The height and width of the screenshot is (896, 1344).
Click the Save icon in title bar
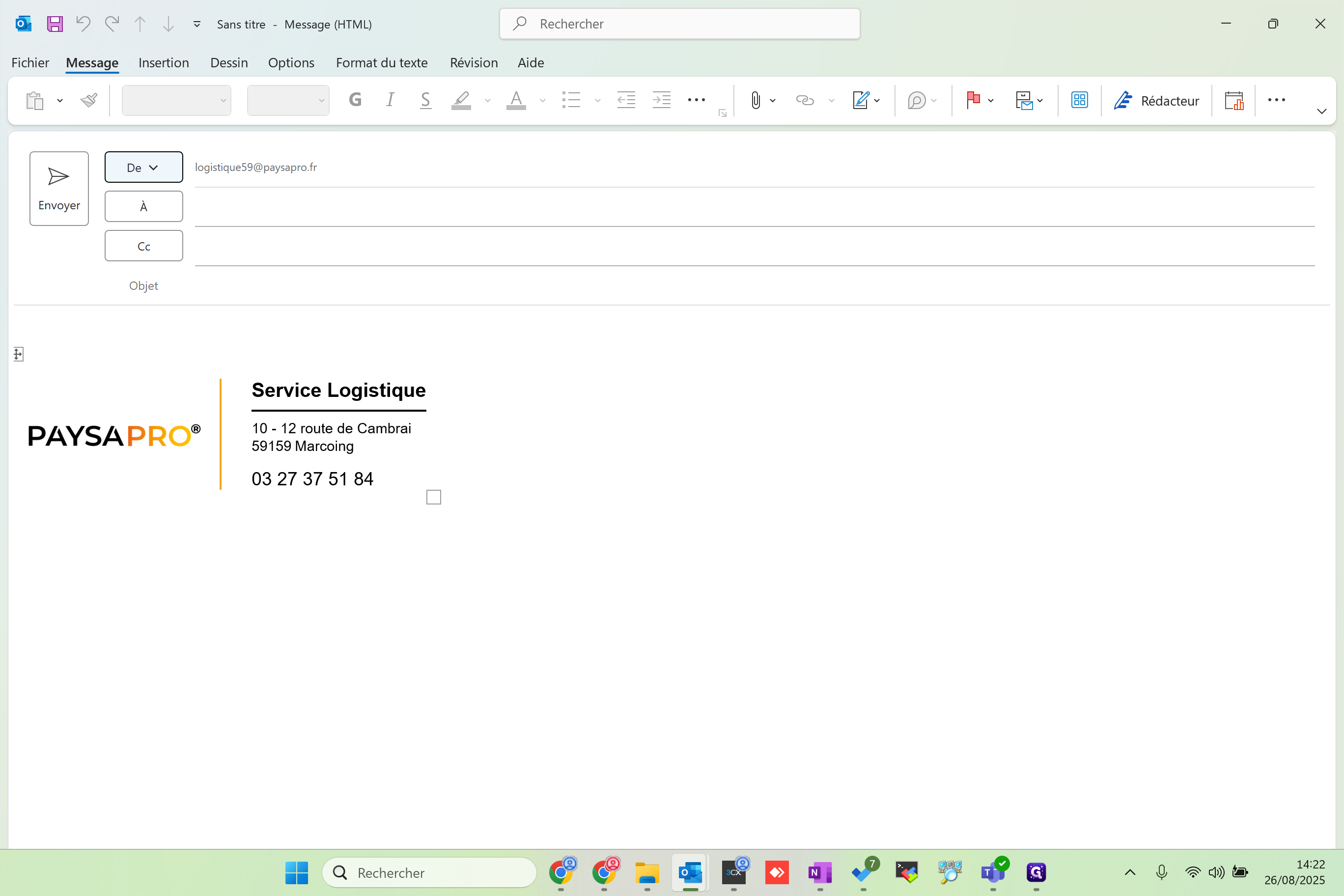(x=55, y=24)
